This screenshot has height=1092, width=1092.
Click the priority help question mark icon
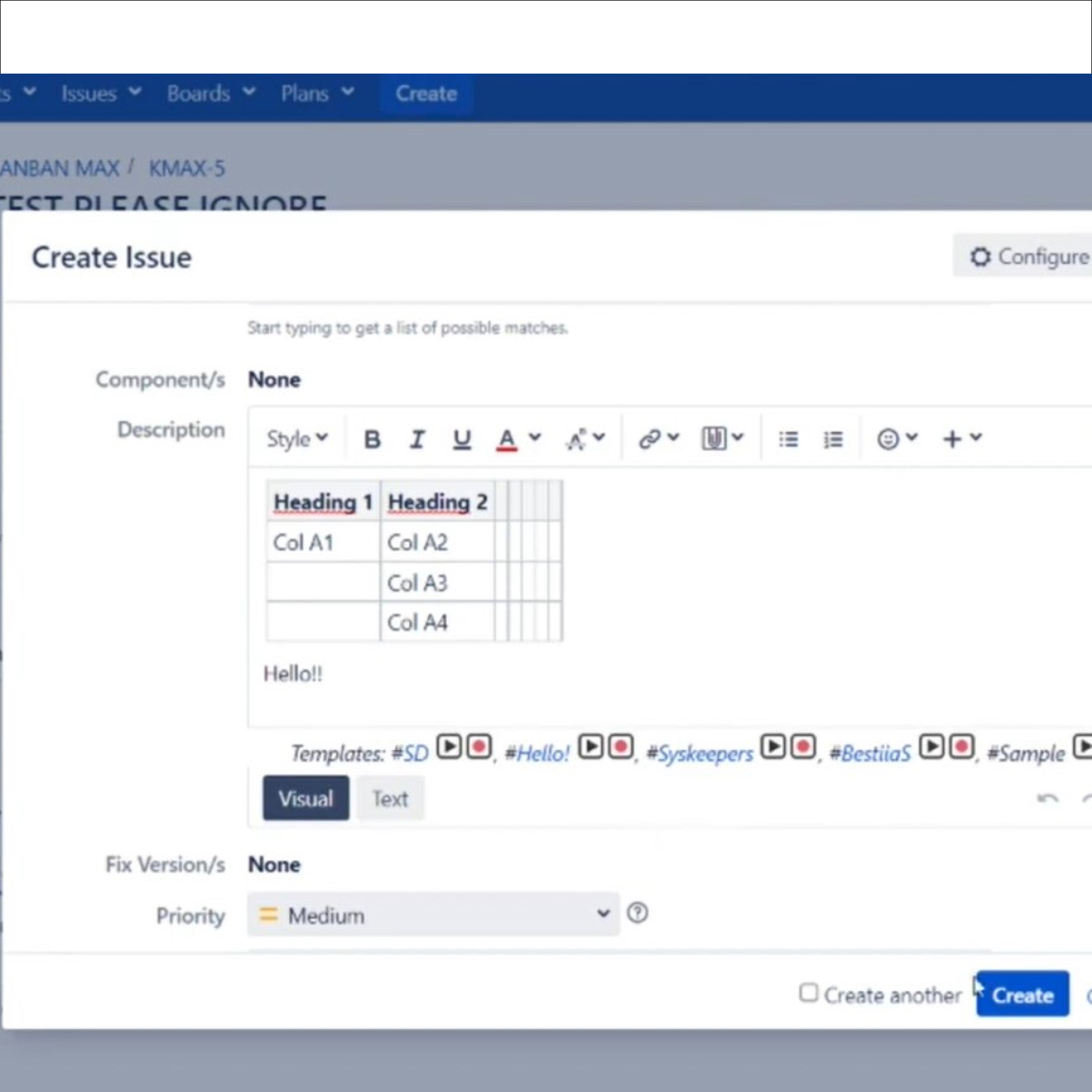coord(637,913)
